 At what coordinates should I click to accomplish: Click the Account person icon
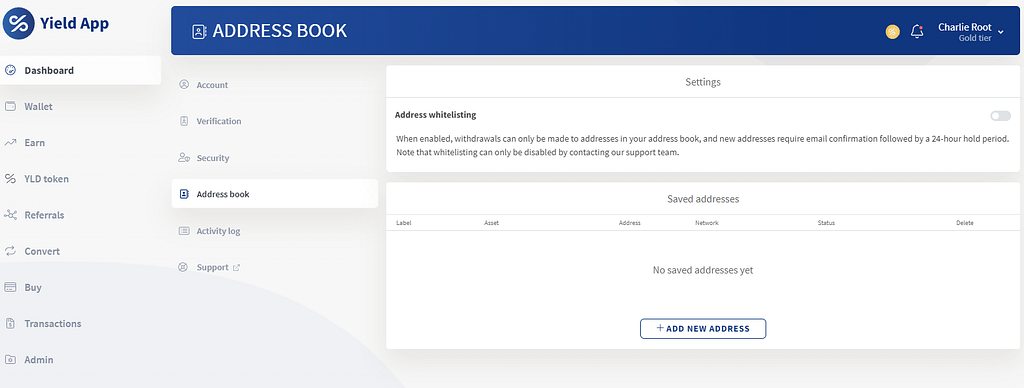coord(184,84)
